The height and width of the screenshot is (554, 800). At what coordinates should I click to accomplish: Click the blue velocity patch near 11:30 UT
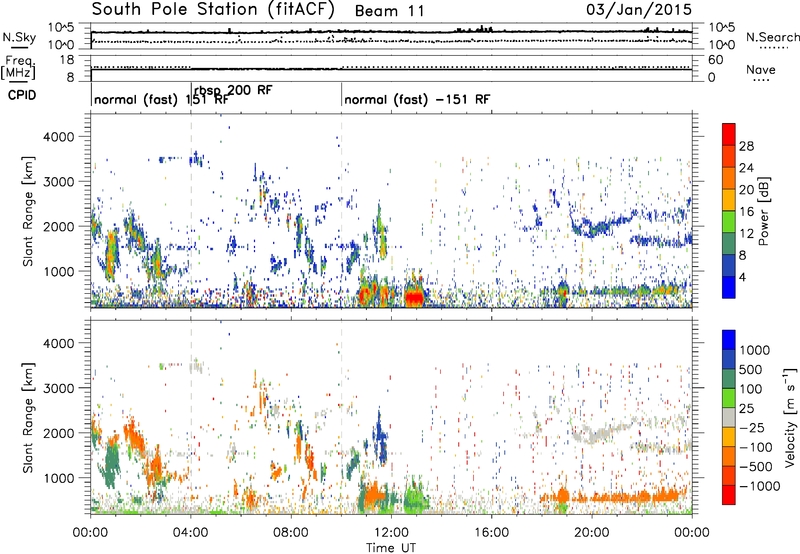point(380,438)
